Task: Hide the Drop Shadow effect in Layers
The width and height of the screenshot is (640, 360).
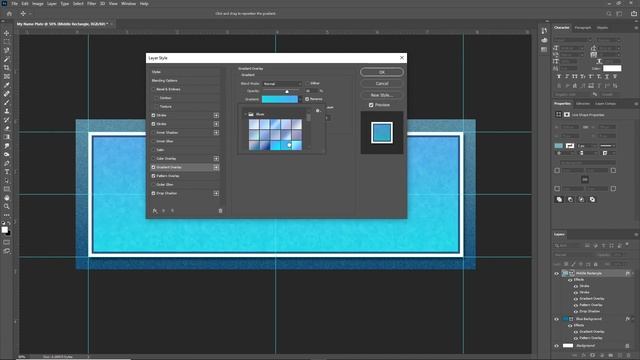Action: tap(576, 311)
